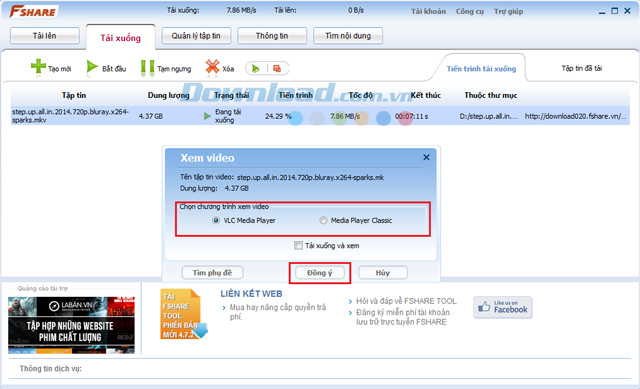Click orange stop icon in rounded toolbar pill
The width and height of the screenshot is (640, 389).
coord(277,69)
